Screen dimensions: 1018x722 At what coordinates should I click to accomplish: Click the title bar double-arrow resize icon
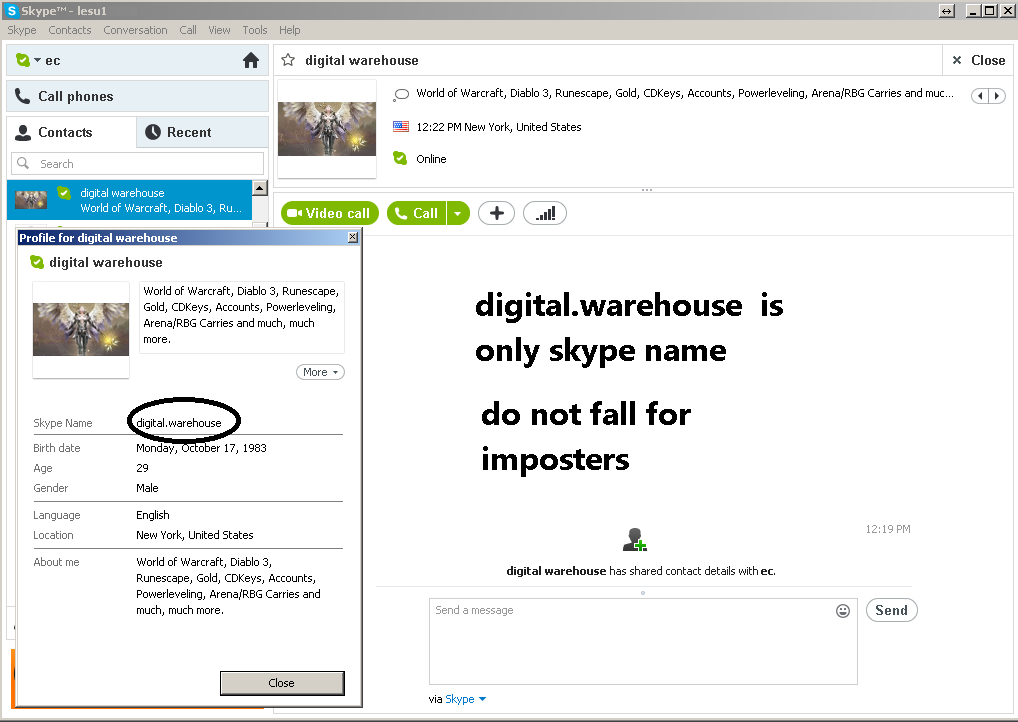point(947,11)
